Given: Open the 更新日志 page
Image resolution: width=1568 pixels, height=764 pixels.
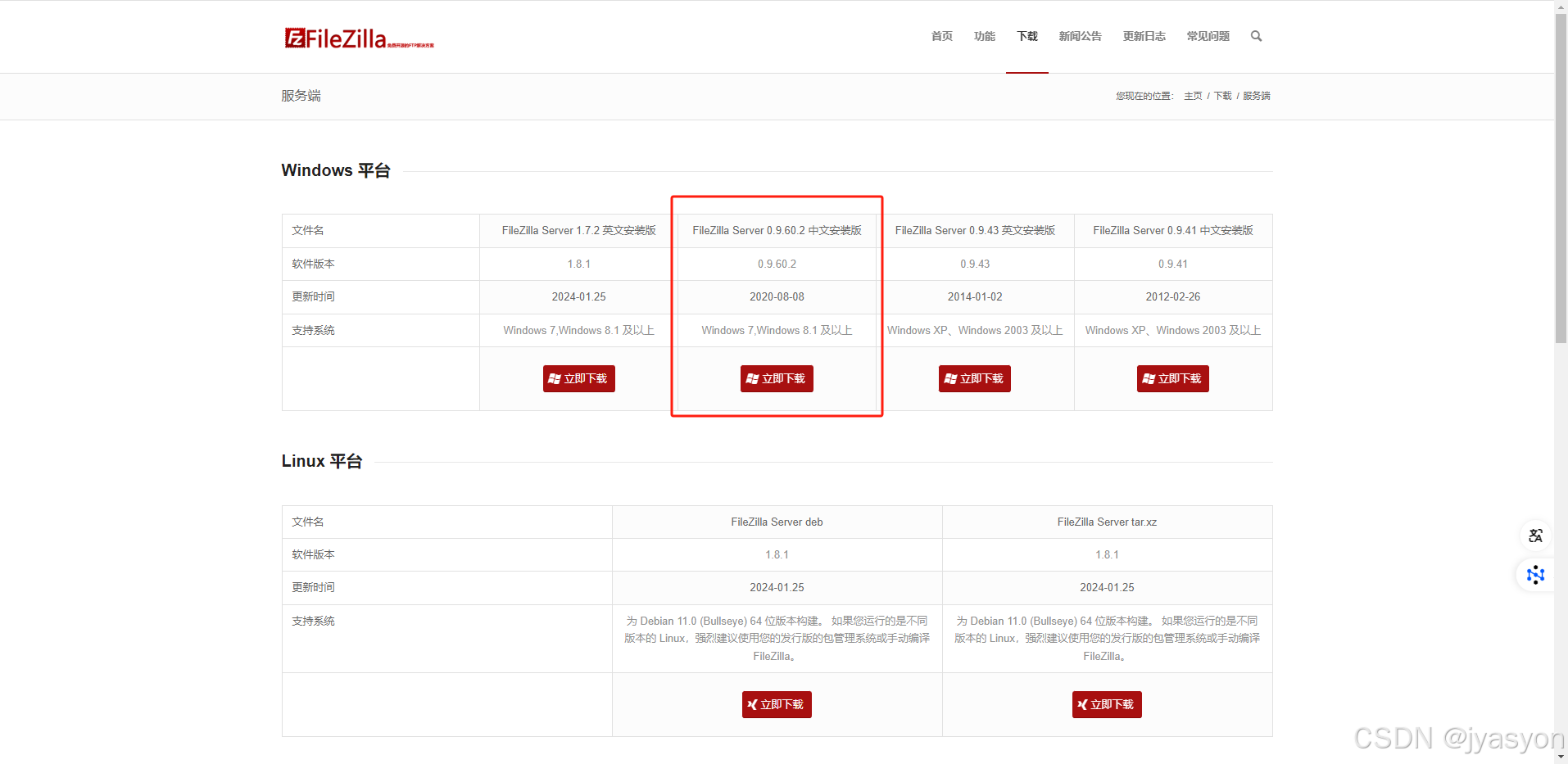Looking at the screenshot, I should [1144, 36].
